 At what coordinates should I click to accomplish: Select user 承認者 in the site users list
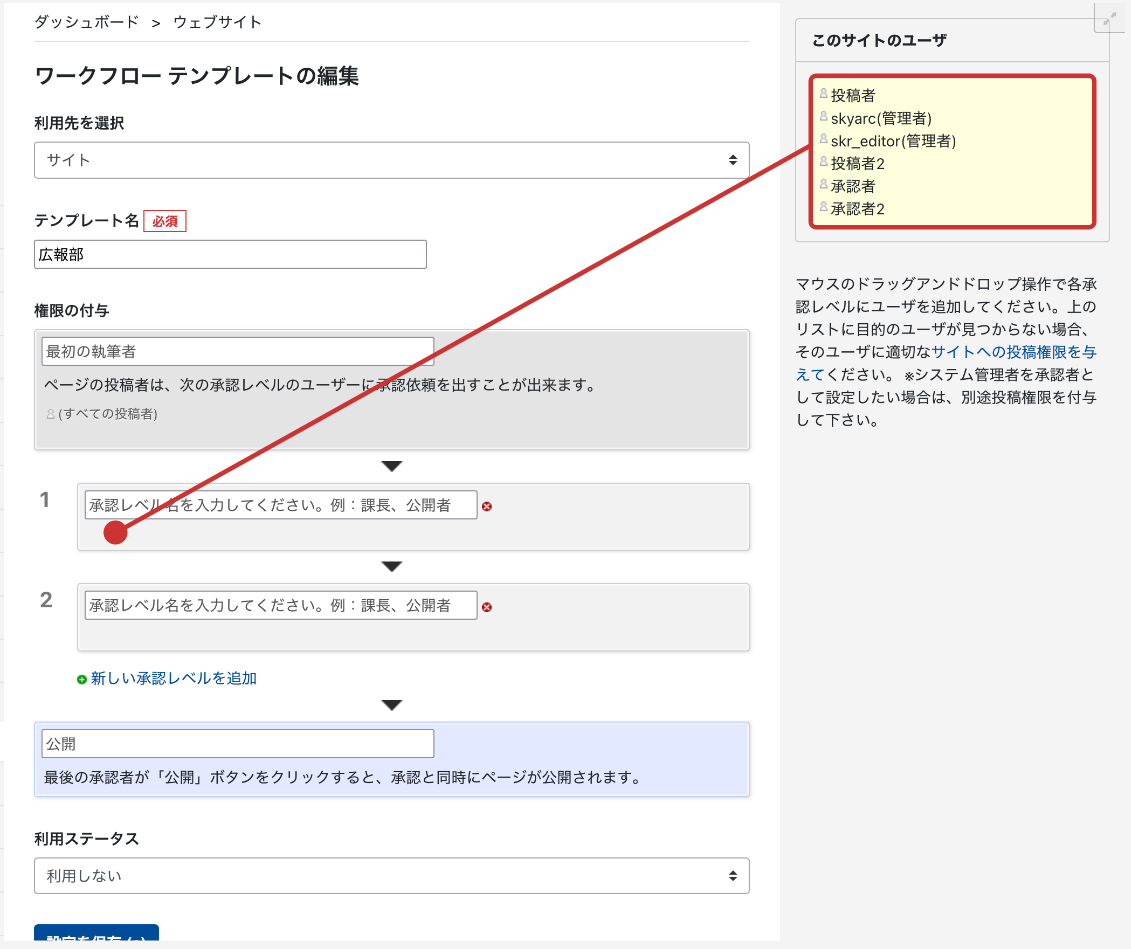click(x=853, y=186)
